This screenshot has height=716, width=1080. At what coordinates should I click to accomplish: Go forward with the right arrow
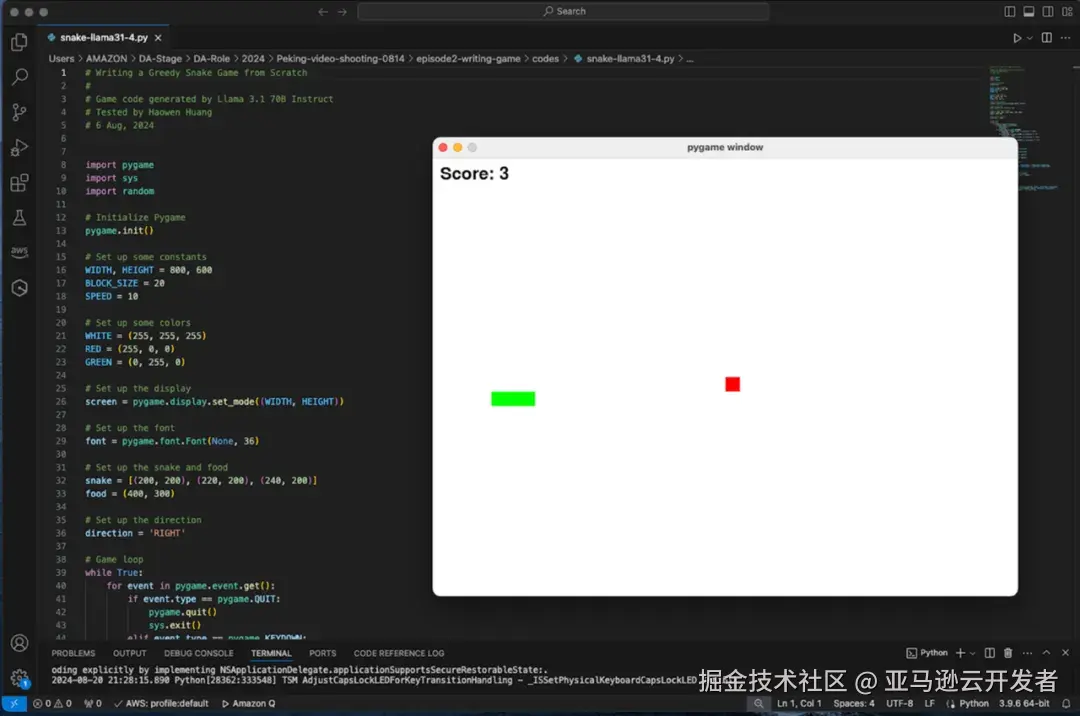[x=342, y=12]
